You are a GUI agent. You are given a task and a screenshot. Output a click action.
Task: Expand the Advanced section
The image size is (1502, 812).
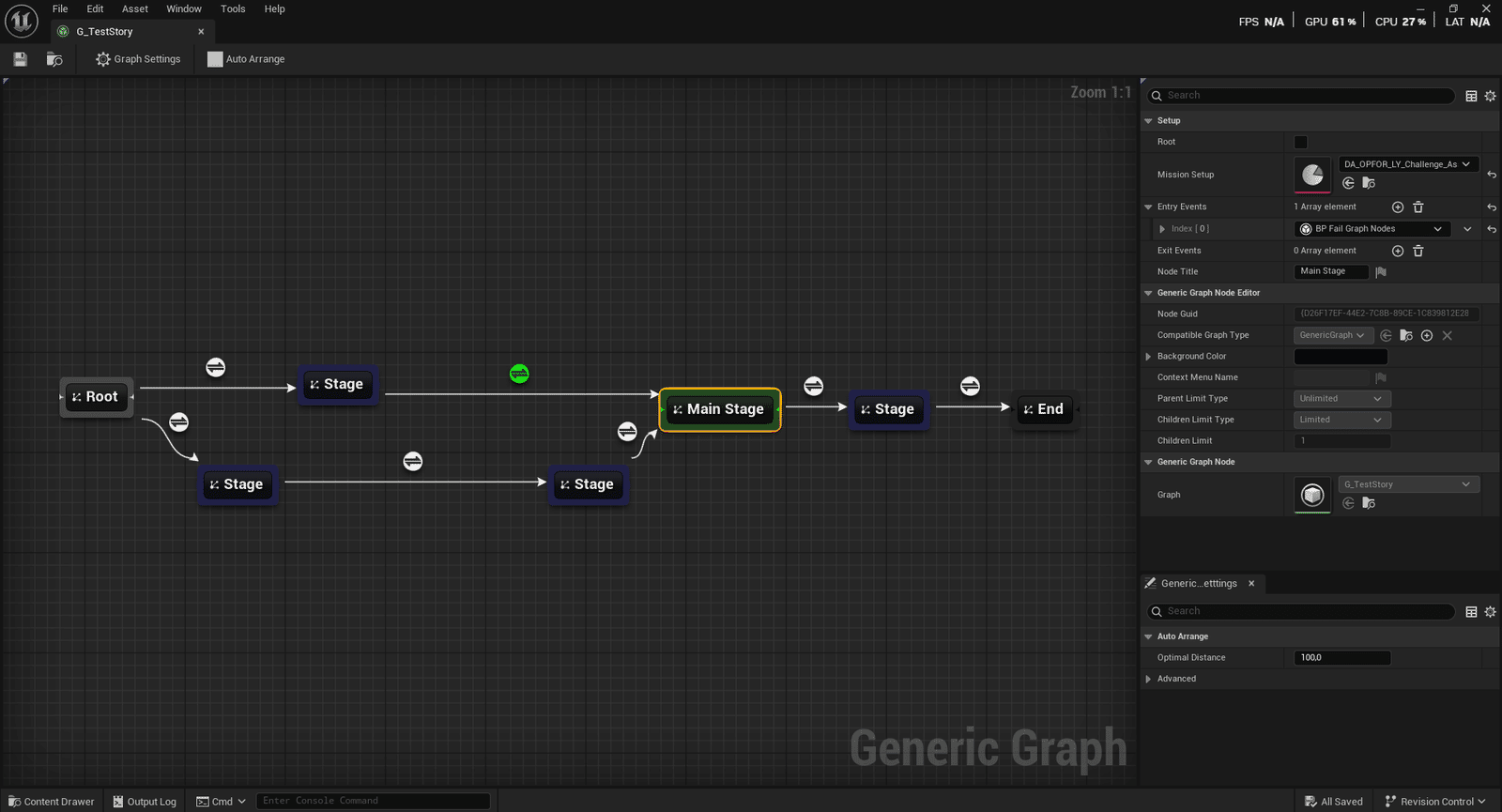pos(1148,679)
